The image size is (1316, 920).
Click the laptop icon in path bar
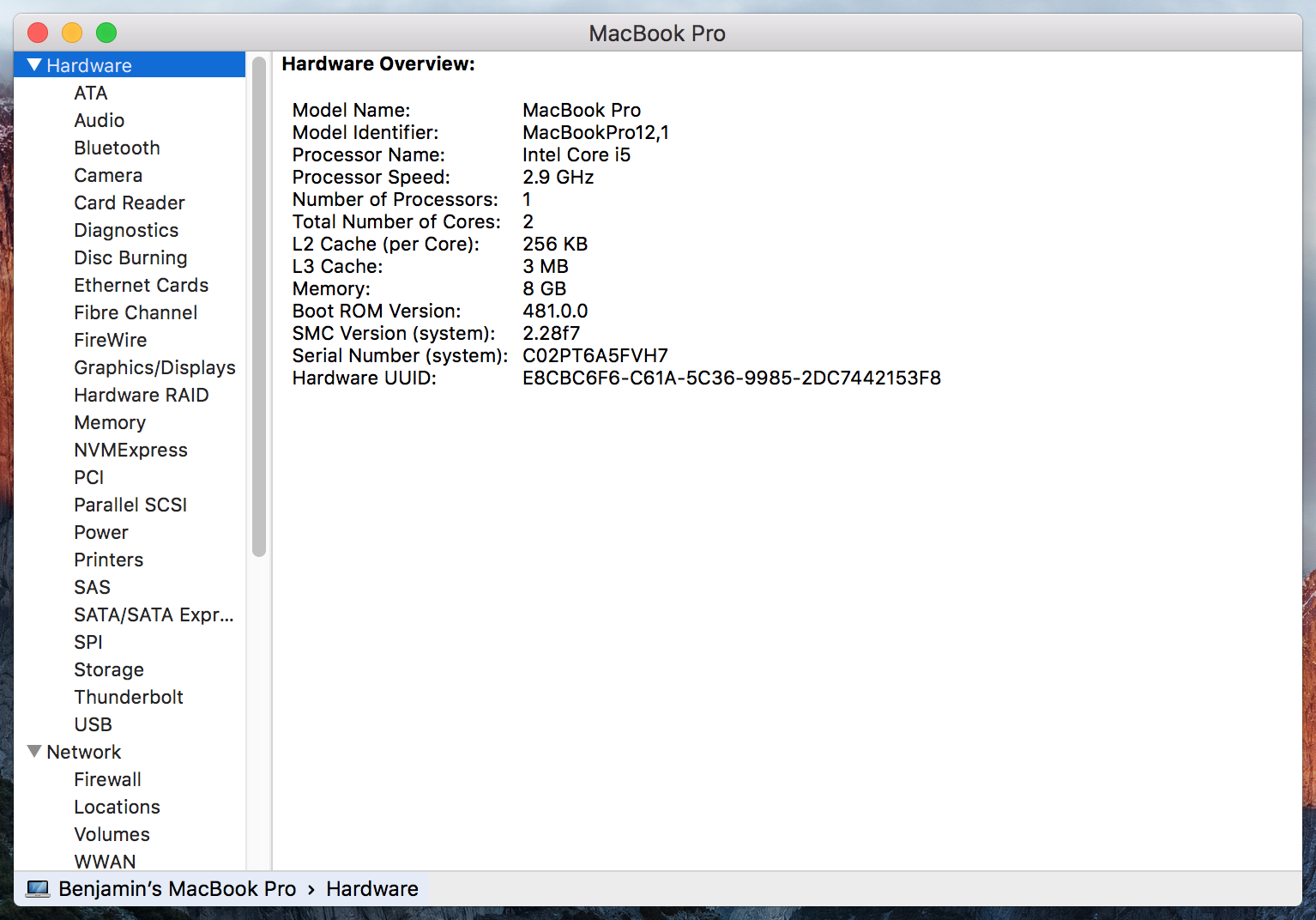[x=38, y=889]
